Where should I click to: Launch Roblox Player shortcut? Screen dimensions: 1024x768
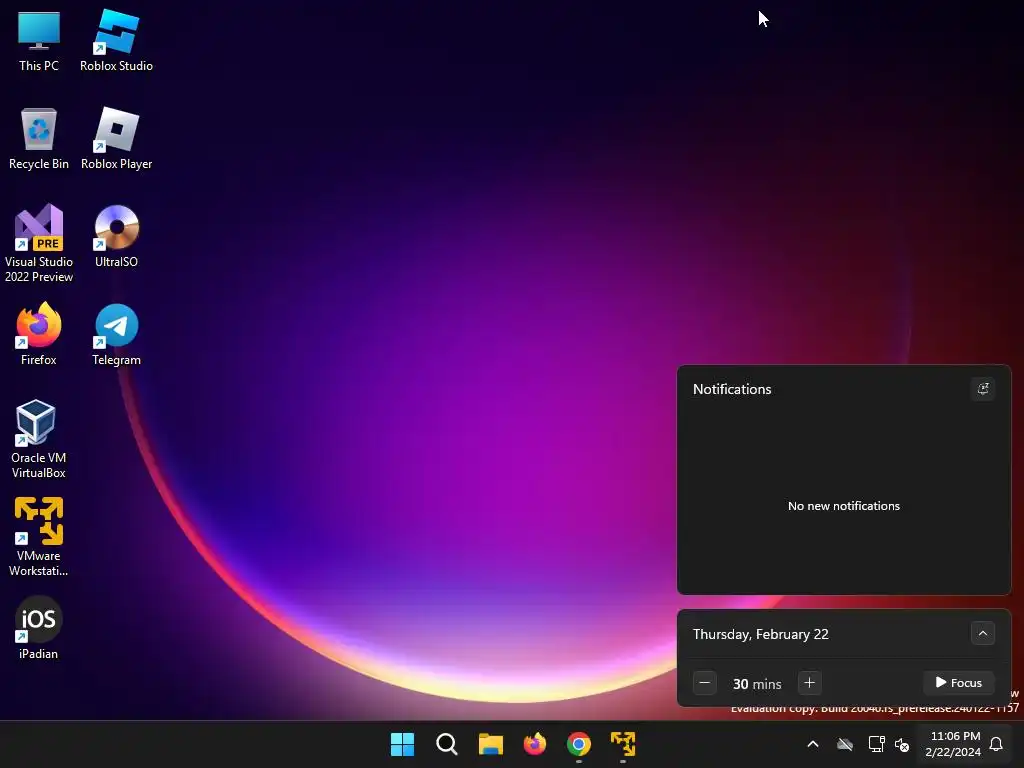click(116, 138)
